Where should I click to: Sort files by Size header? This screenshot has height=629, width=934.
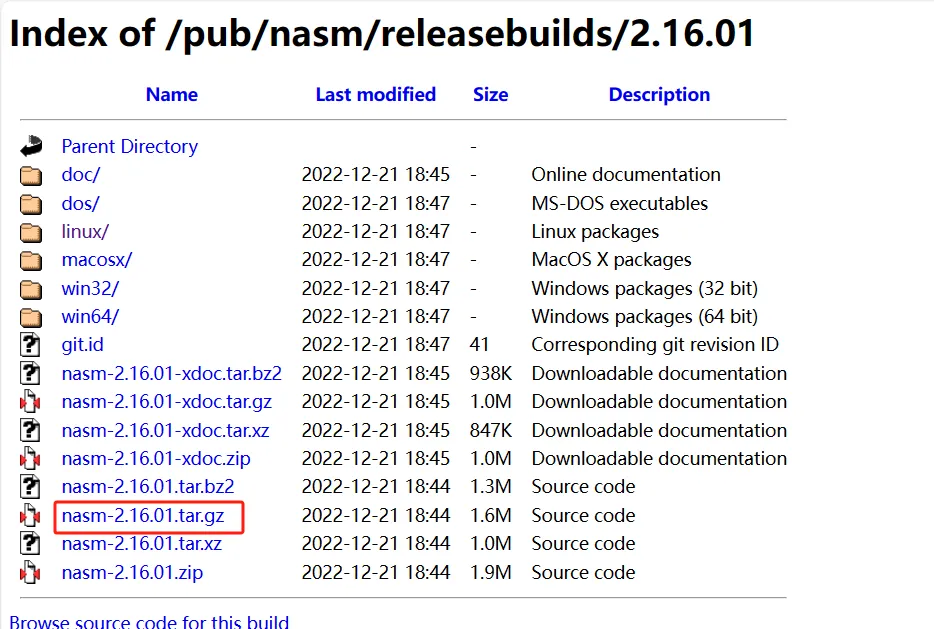tap(490, 95)
